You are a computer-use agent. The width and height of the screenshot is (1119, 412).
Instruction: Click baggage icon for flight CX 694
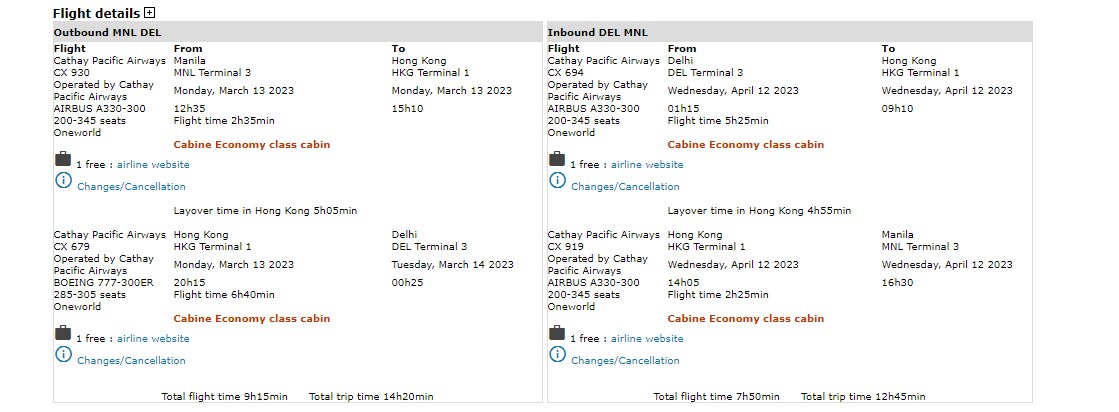pyautogui.click(x=557, y=160)
